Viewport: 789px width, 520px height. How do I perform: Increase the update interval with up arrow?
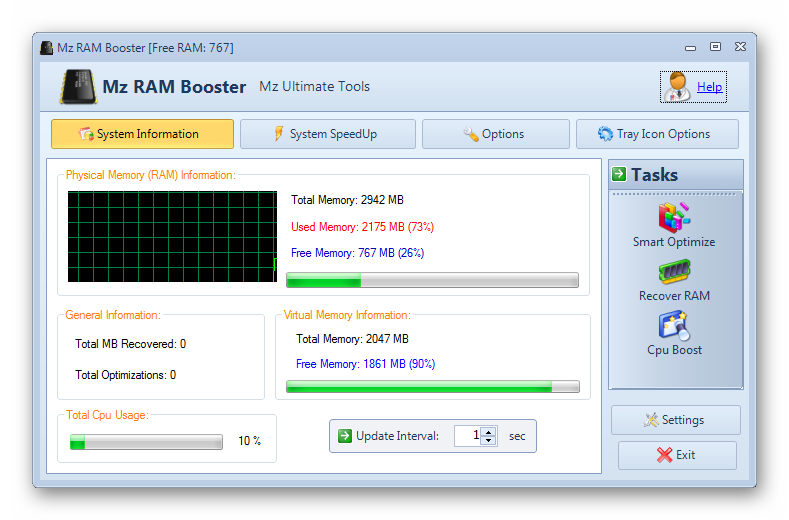click(x=489, y=431)
